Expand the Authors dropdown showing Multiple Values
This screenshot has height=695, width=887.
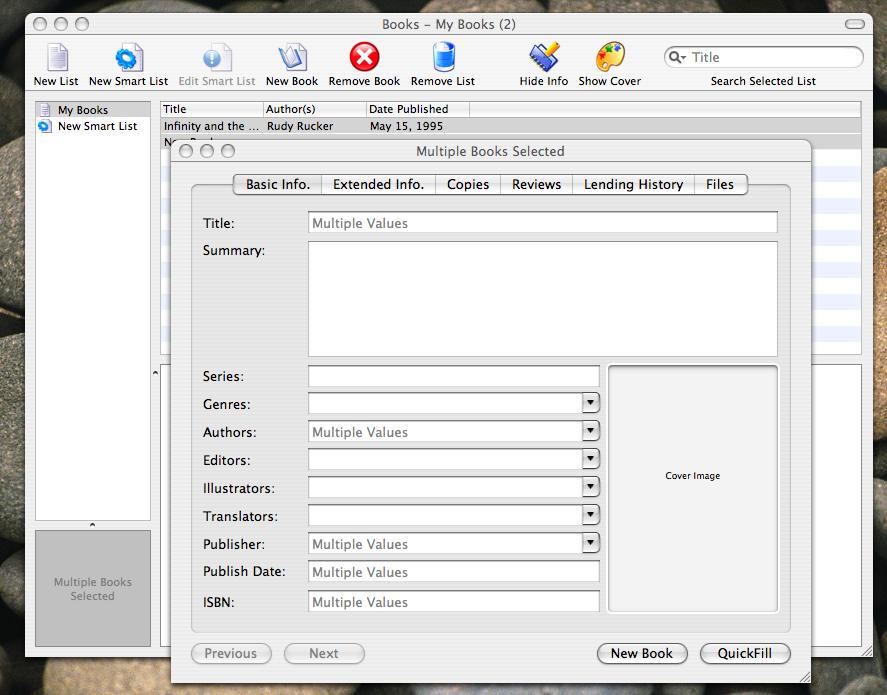coord(590,432)
